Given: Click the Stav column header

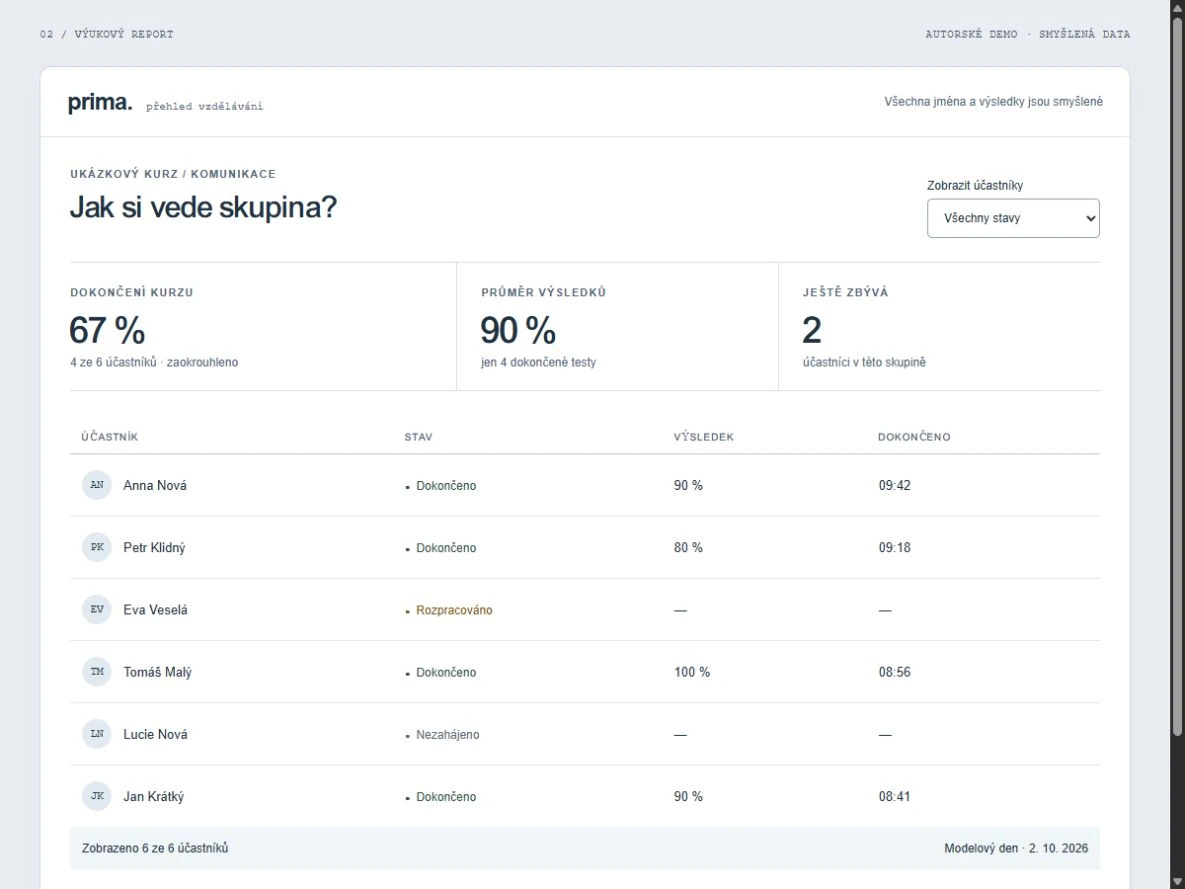Looking at the screenshot, I should [x=418, y=437].
